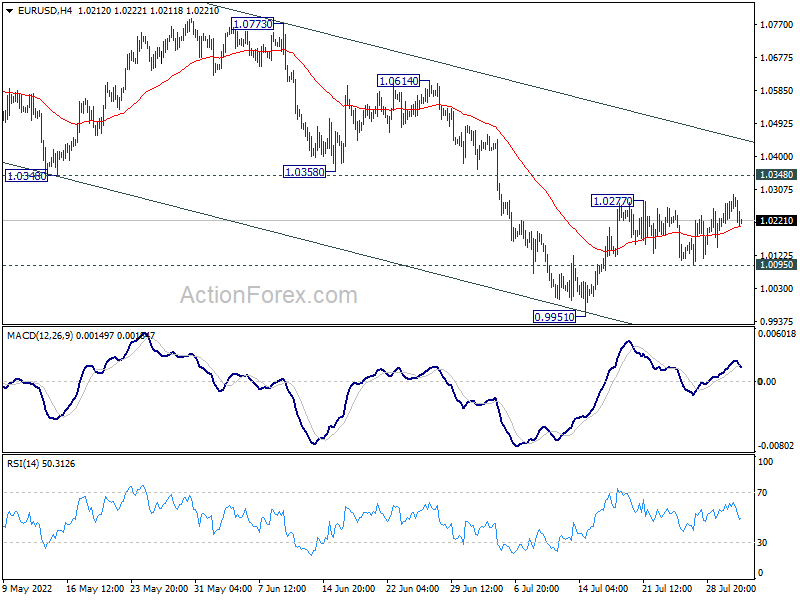Select the 1.07700 price axis value

777,24
